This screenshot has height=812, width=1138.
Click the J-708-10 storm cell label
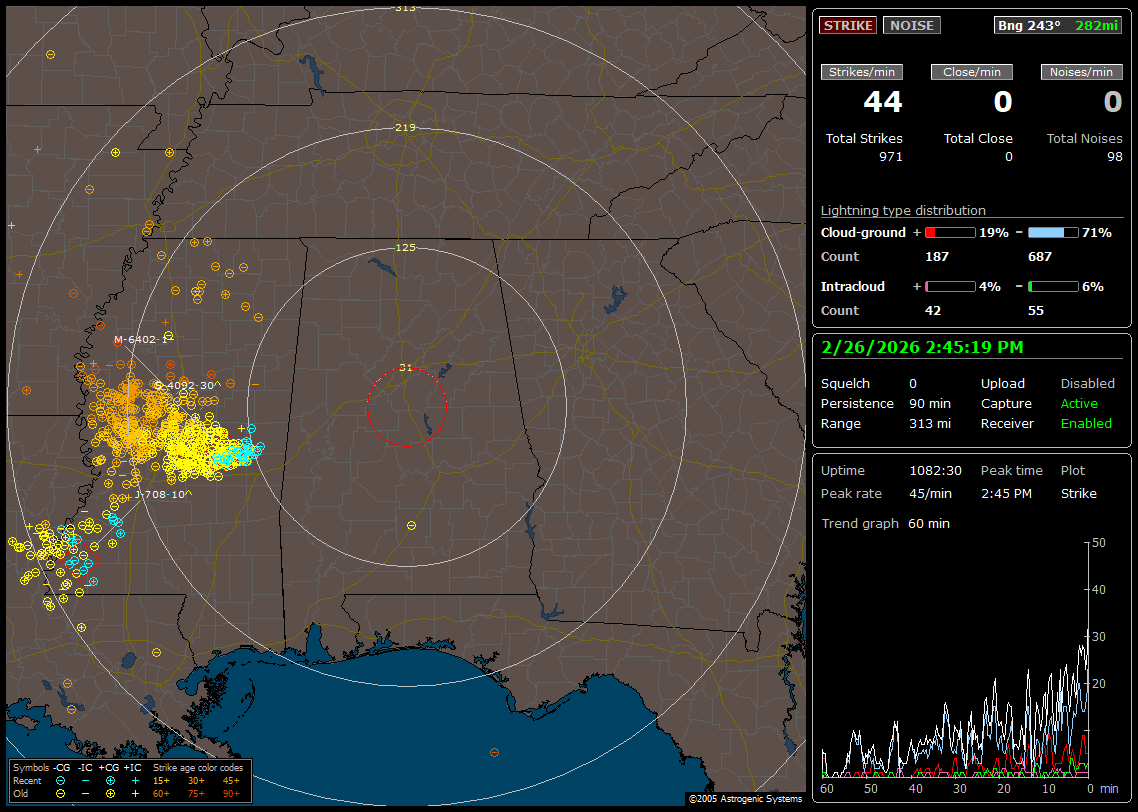[x=162, y=494]
